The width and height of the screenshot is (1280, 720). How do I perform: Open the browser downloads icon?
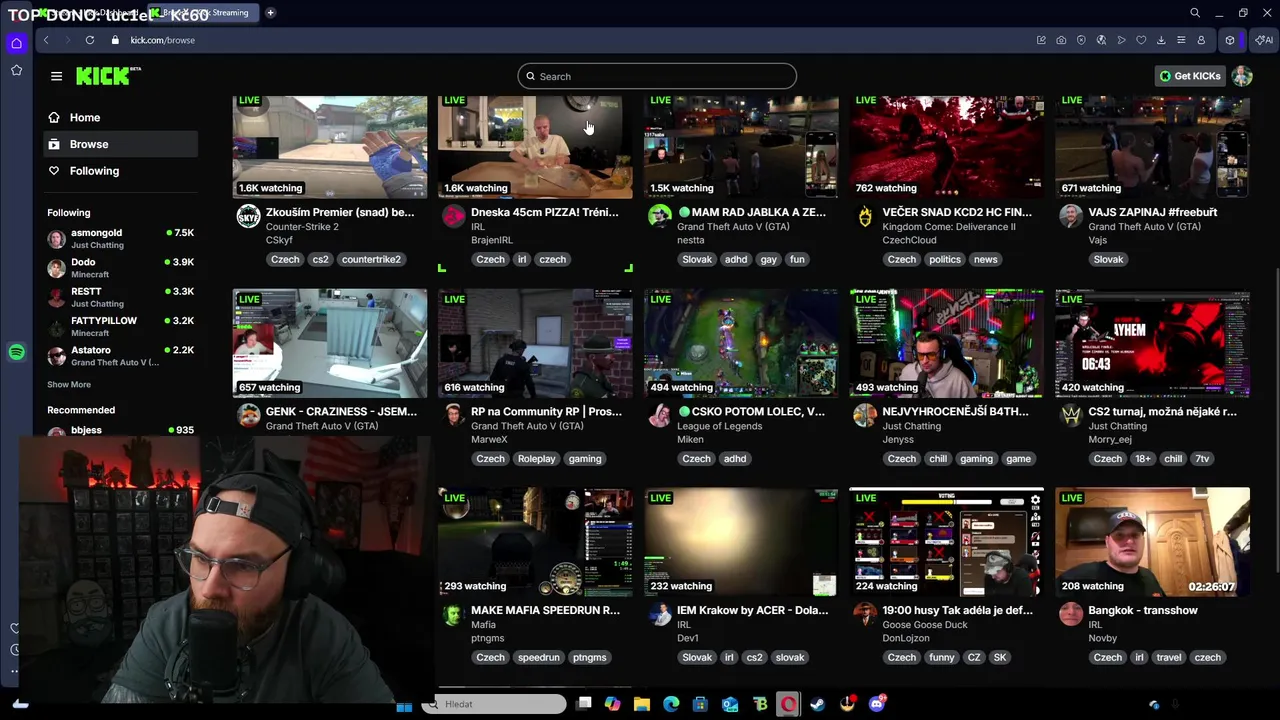(1161, 40)
